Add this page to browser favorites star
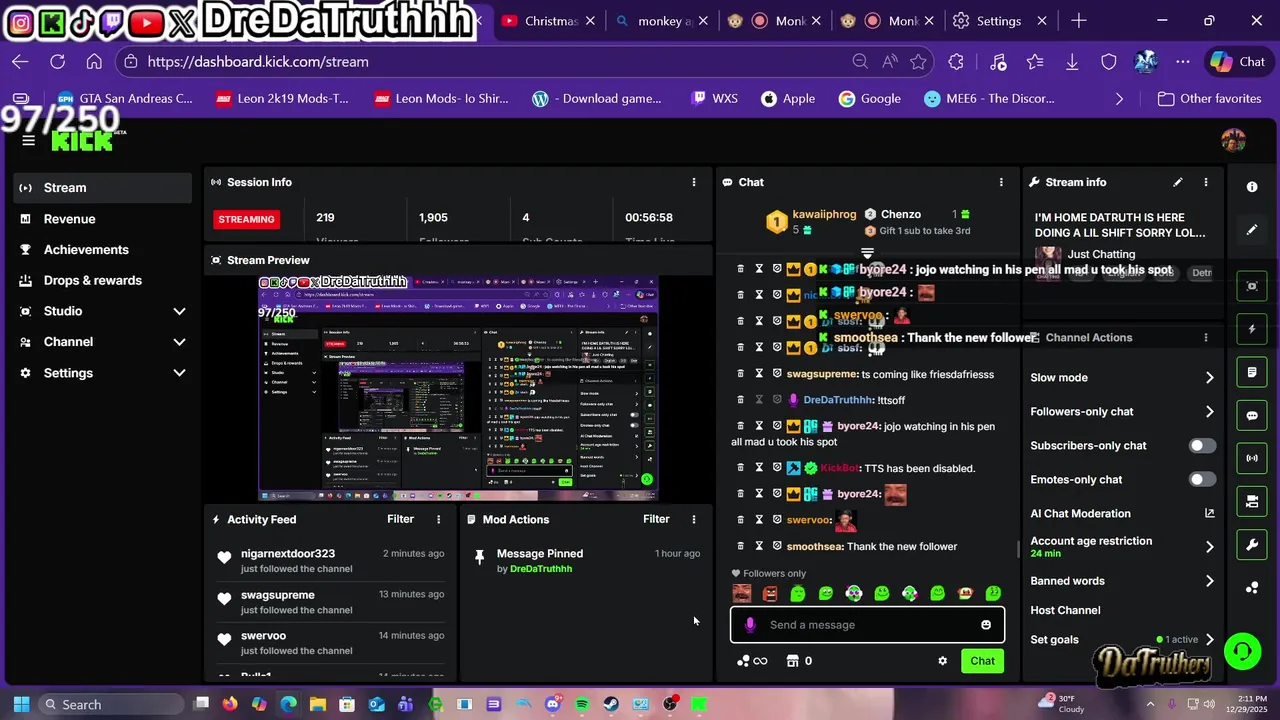This screenshot has height=720, width=1280. (918, 62)
